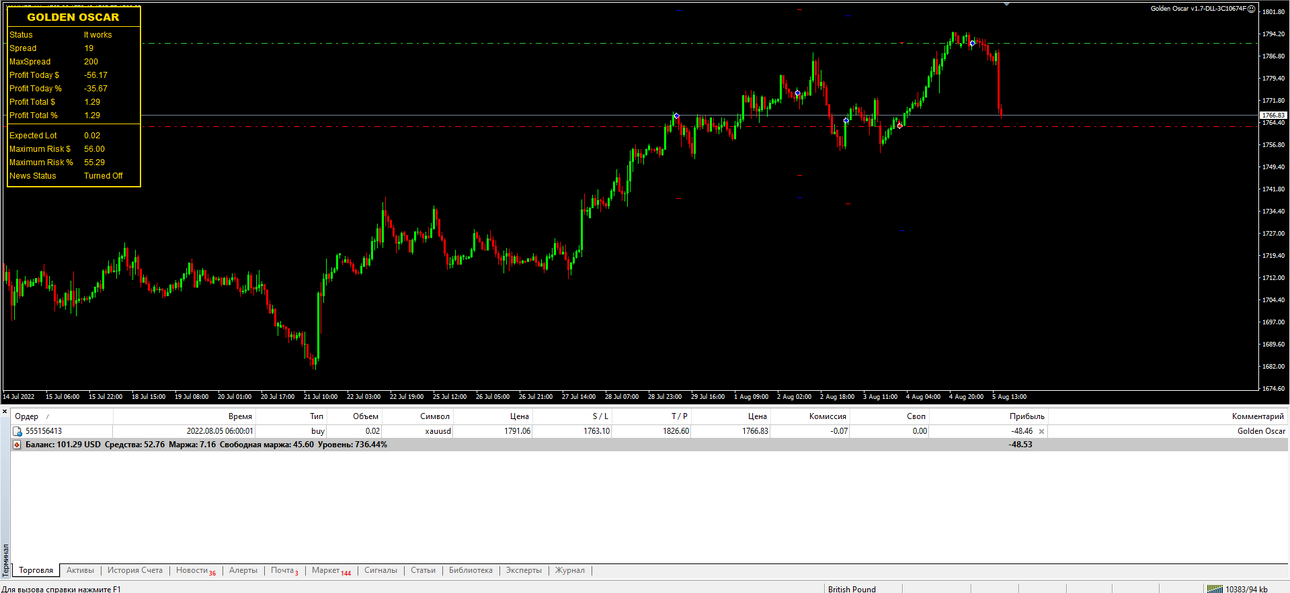
Task: Click the order icon beside 555156413
Action: [16, 431]
